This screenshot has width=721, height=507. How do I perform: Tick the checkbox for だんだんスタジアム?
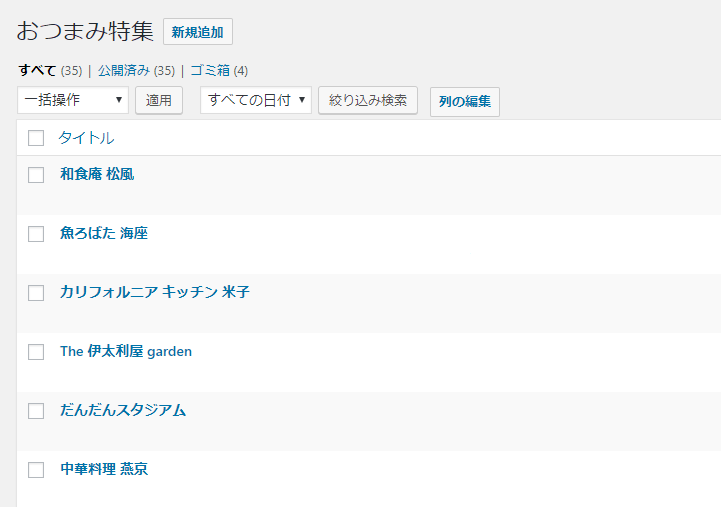(x=36, y=411)
